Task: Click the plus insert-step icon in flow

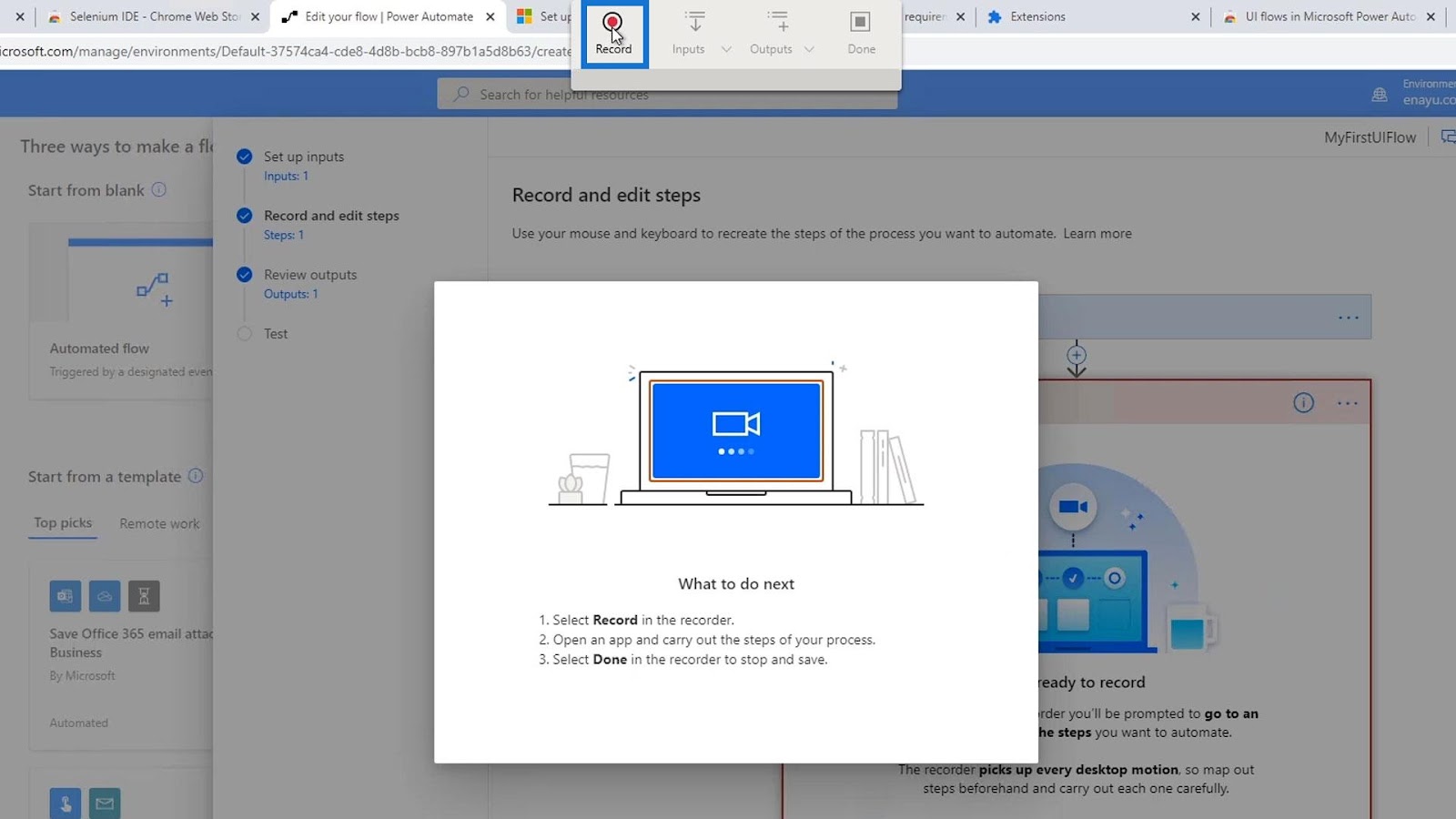Action: pos(1077,355)
